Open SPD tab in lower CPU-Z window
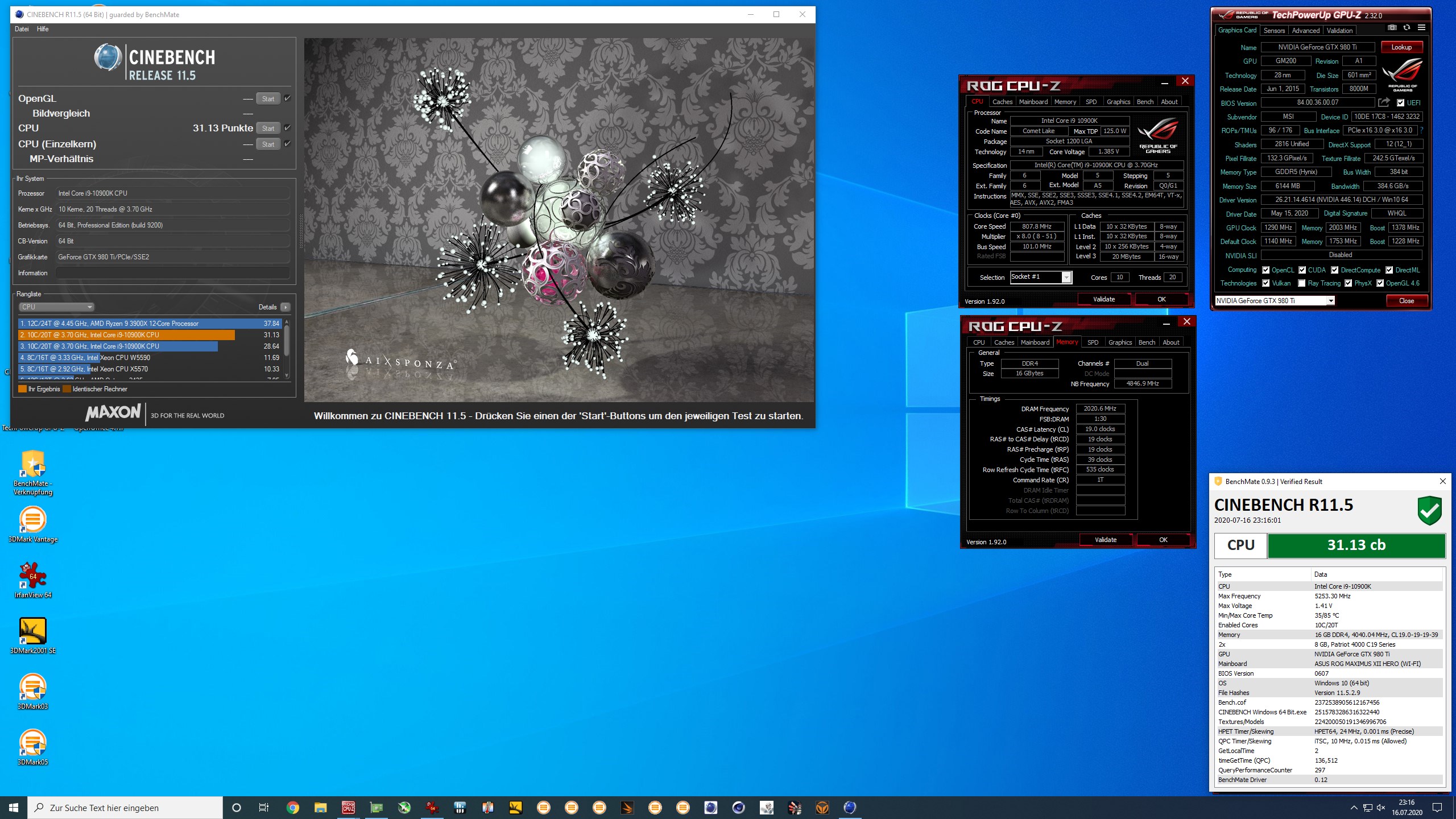The height and width of the screenshot is (819, 1456). point(1093,342)
